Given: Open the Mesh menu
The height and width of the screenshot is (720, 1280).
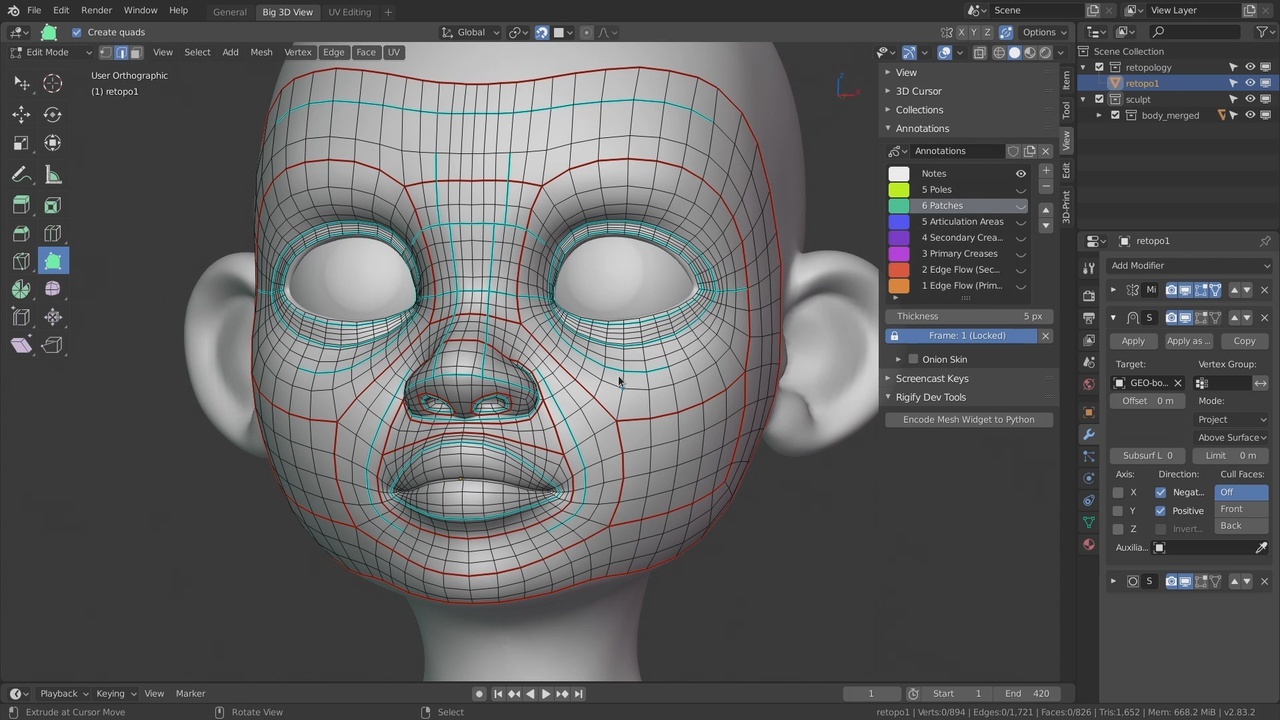Looking at the screenshot, I should click(x=261, y=52).
